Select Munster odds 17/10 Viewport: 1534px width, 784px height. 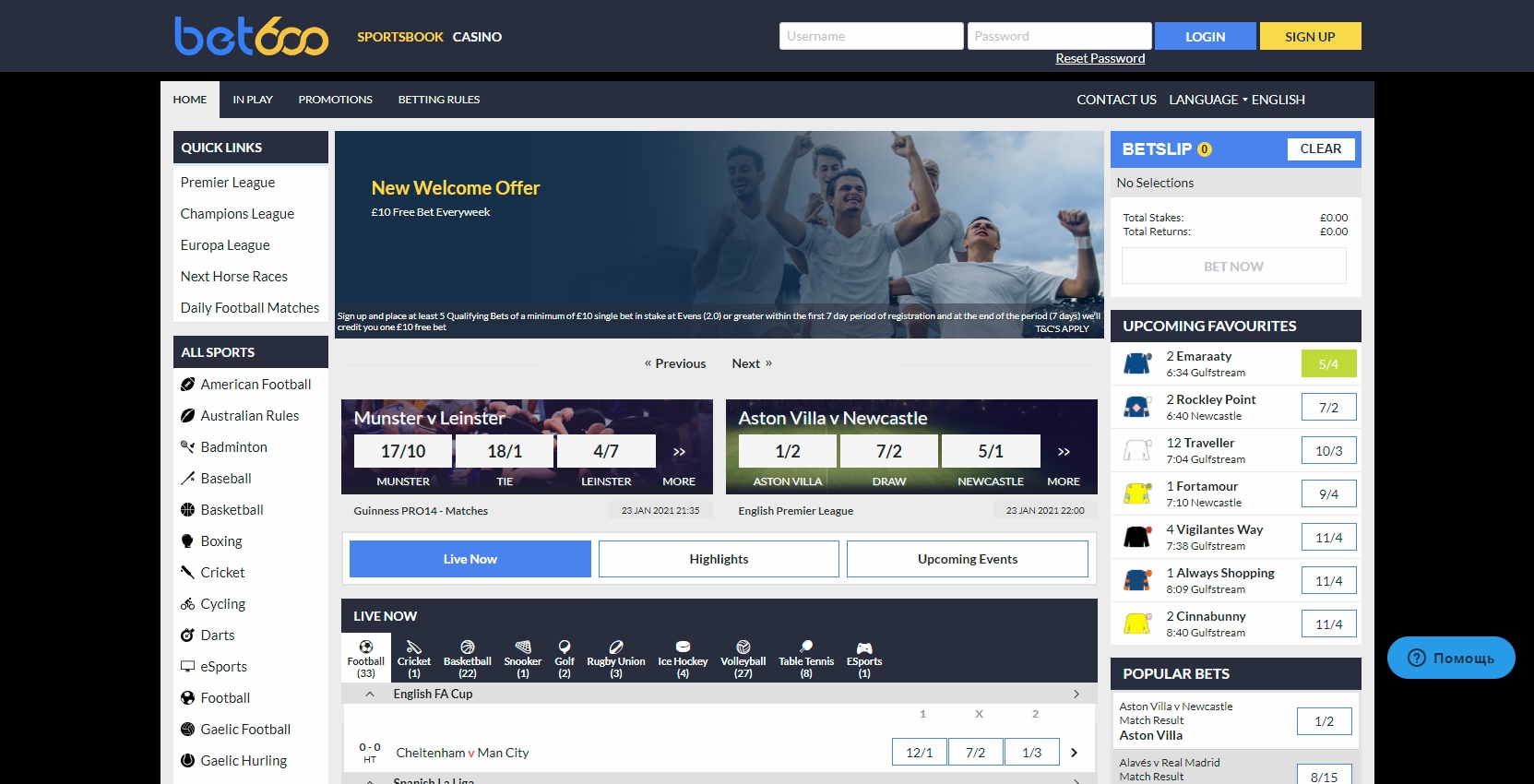(403, 451)
